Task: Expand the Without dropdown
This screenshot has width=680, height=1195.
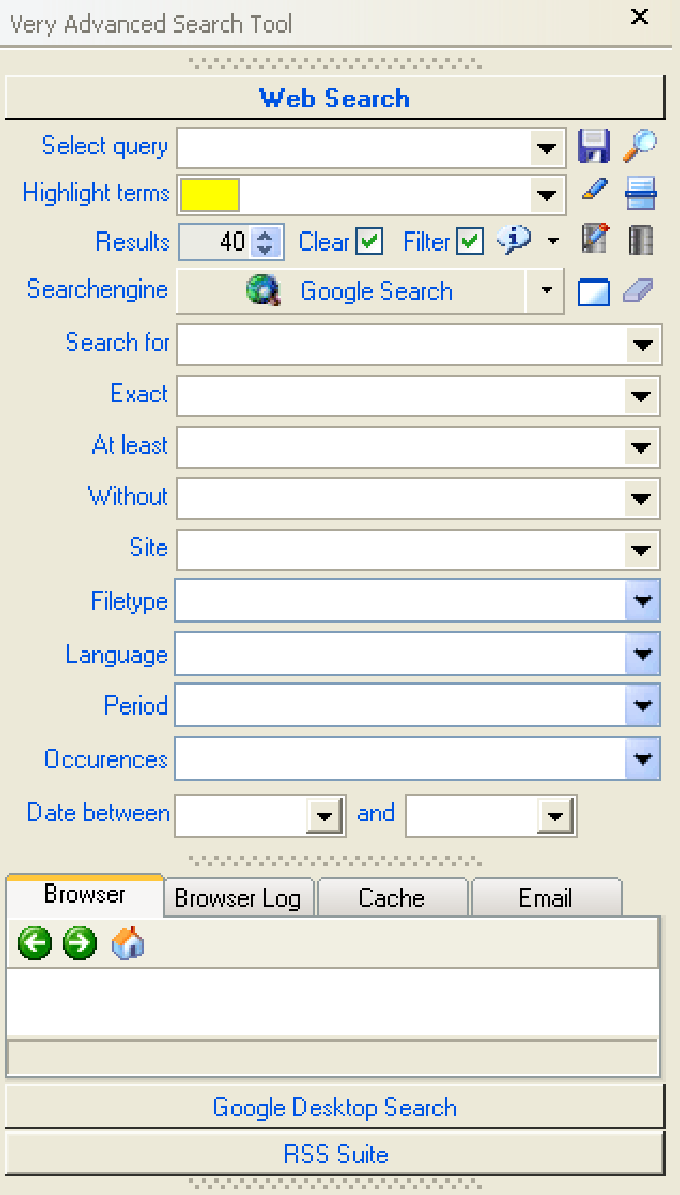Action: (x=641, y=498)
